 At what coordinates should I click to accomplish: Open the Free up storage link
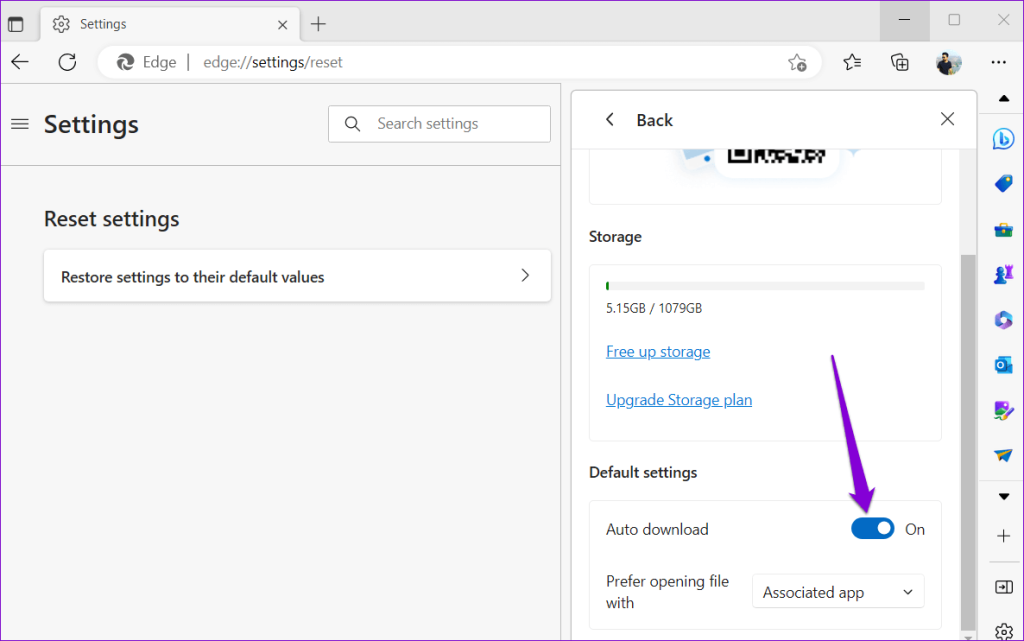pyautogui.click(x=658, y=351)
